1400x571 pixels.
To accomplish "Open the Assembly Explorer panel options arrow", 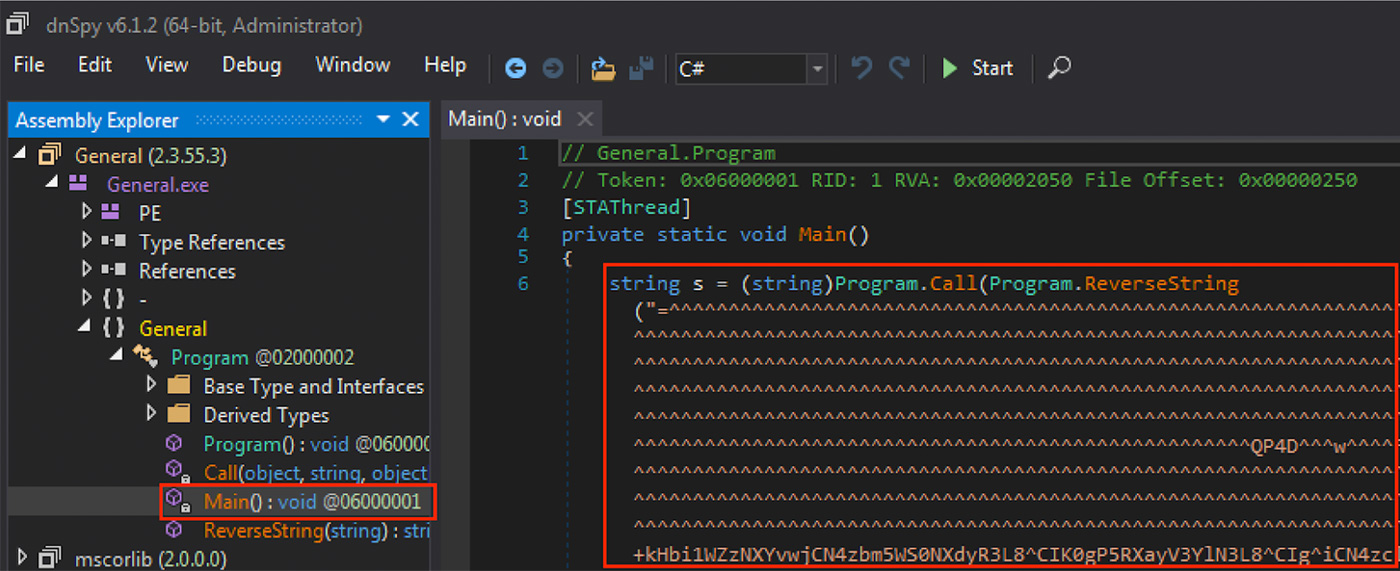I will 383,120.
